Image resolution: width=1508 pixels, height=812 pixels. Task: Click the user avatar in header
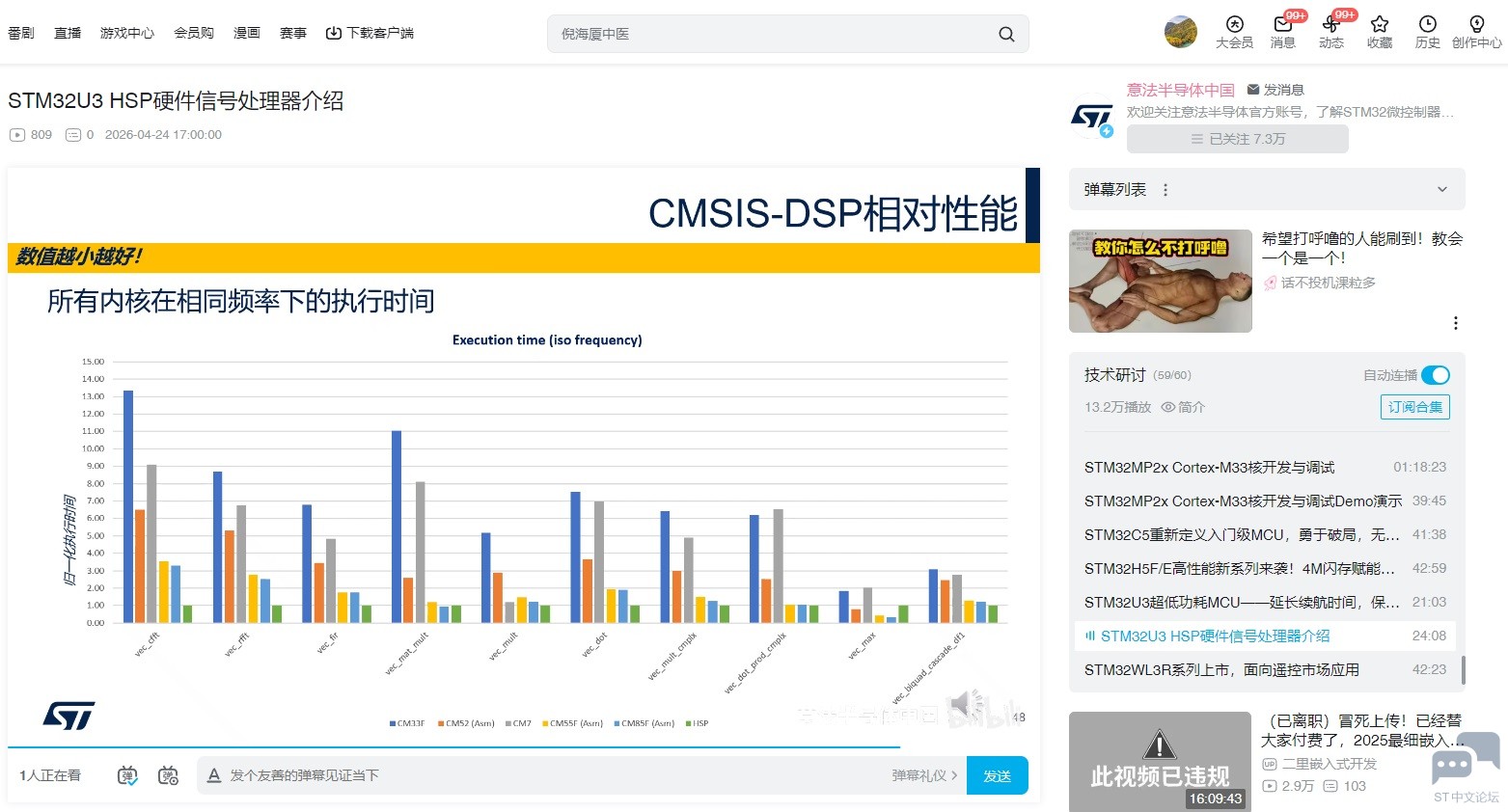[x=1181, y=32]
